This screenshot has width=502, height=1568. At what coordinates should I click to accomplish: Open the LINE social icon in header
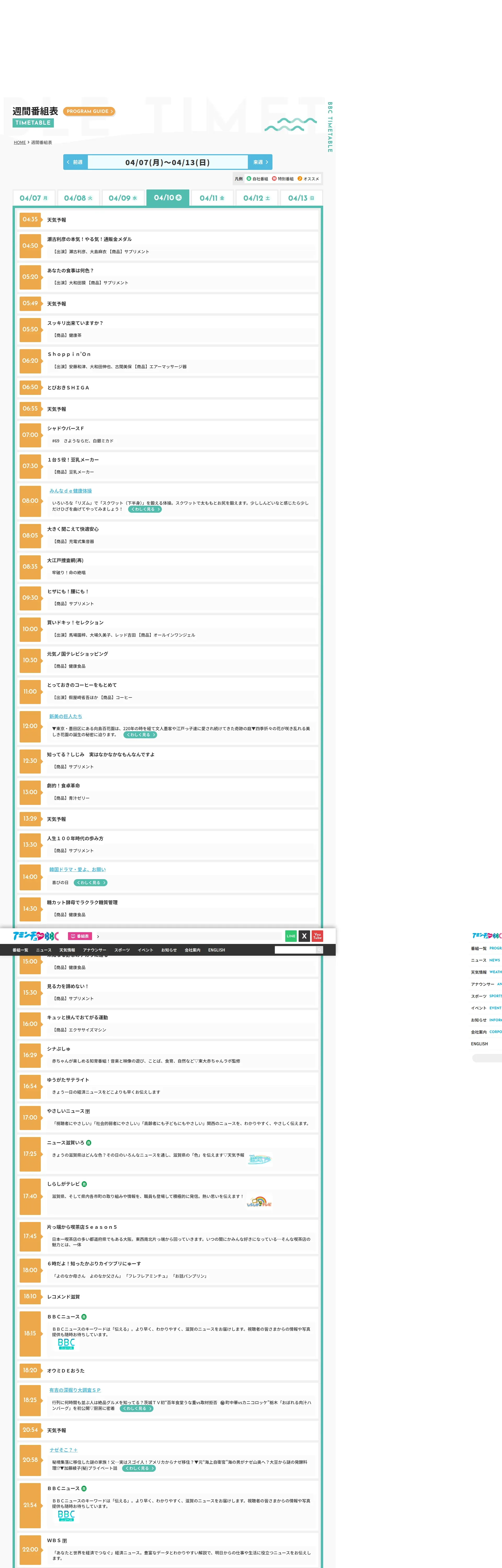291,936
